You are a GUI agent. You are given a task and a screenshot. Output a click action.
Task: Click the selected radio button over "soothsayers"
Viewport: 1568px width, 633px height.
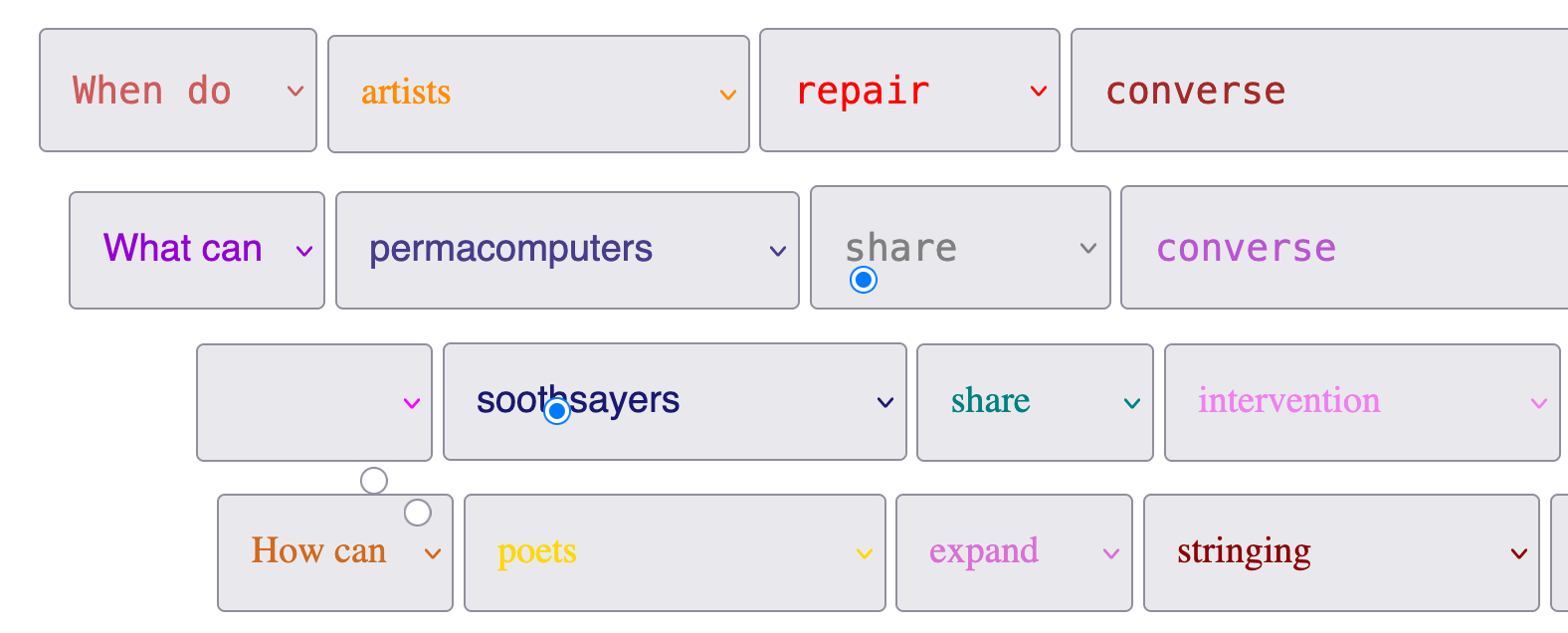(557, 410)
